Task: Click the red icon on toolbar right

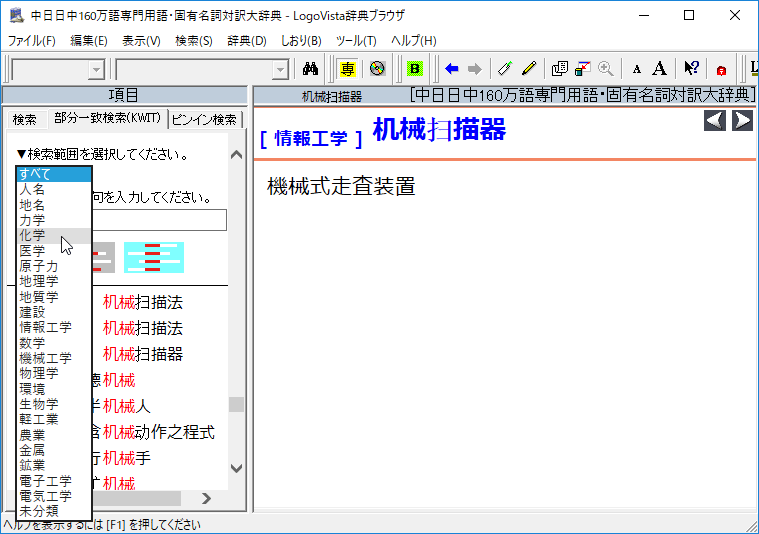Action: pyautogui.click(x=721, y=70)
